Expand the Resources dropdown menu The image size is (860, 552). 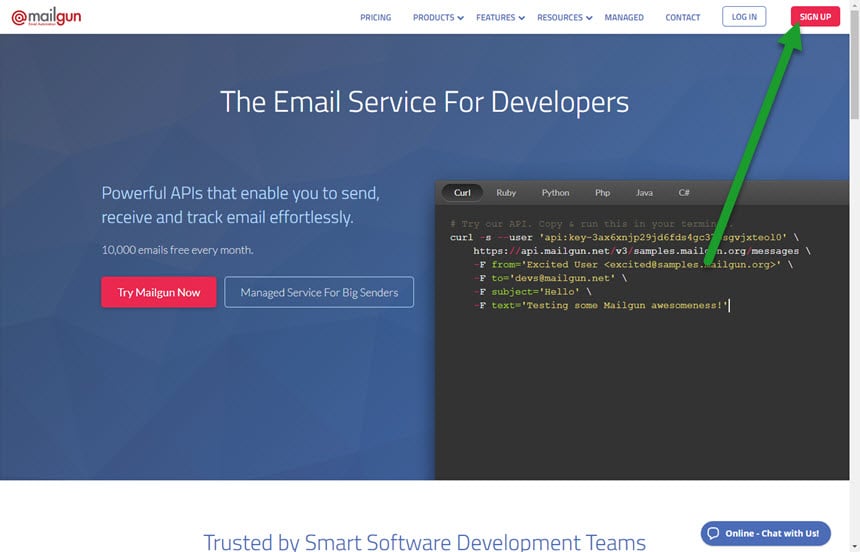564,18
